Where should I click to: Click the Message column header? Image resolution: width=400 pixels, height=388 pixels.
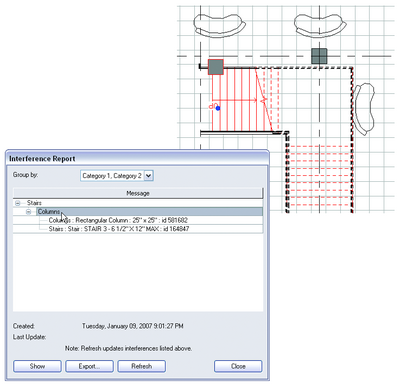click(x=138, y=193)
